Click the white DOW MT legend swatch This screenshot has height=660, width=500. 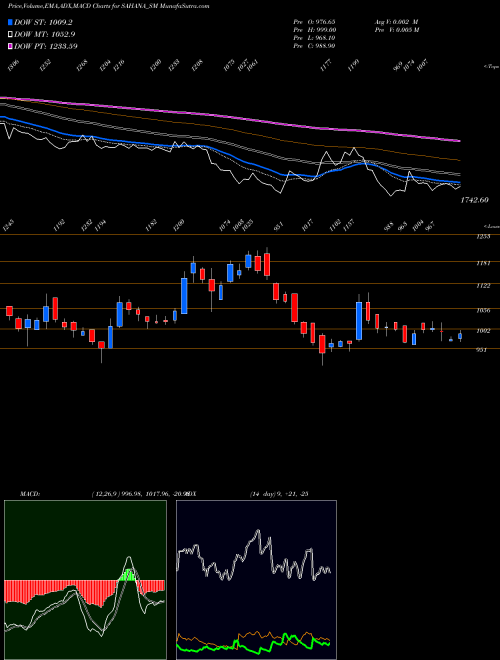(x=10, y=34)
